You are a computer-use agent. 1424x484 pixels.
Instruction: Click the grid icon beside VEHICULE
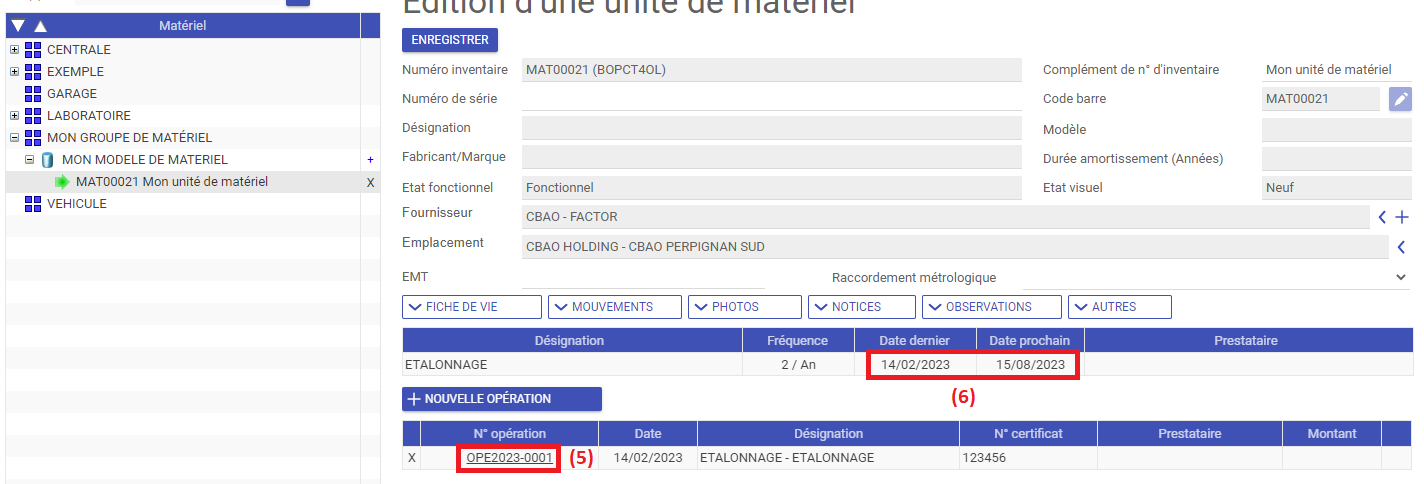(33, 204)
